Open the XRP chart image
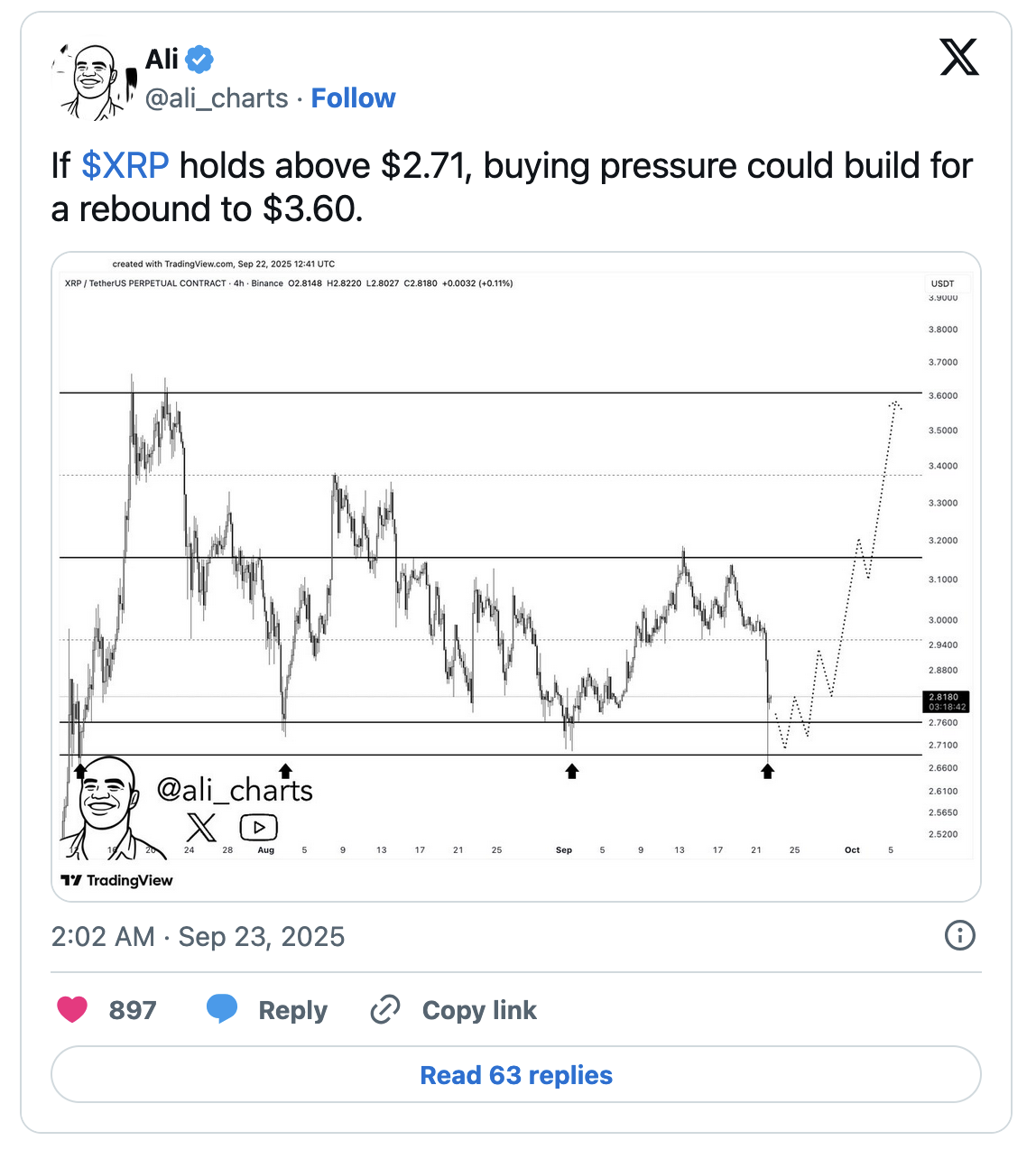The image size is (1036, 1150). (x=517, y=569)
